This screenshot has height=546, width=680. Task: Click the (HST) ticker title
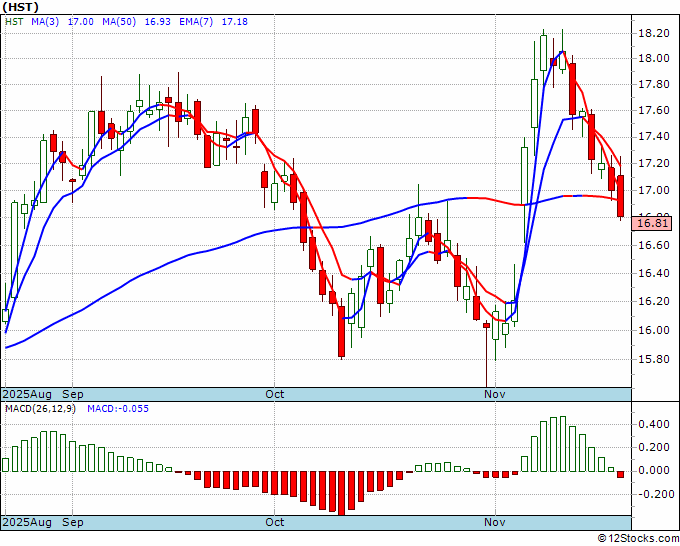21,7
